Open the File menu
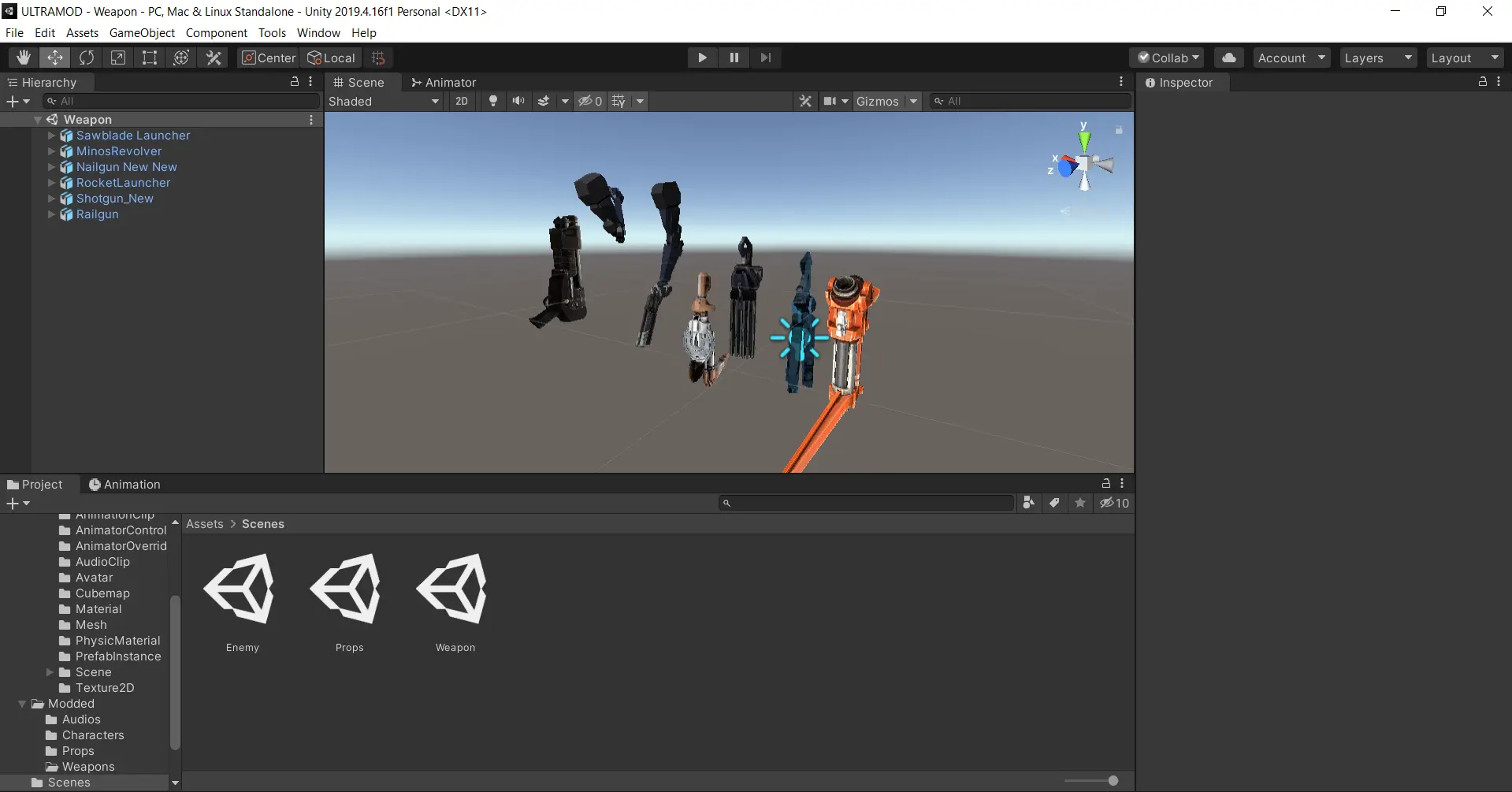Screen dimensions: 1512x792 point(14,33)
